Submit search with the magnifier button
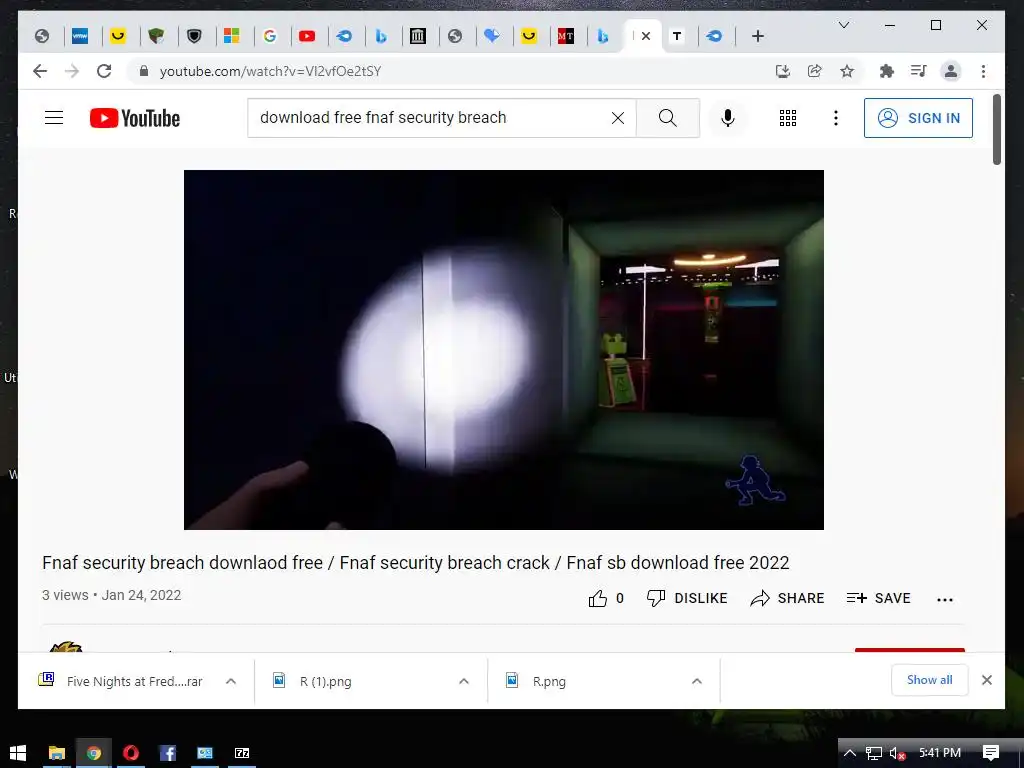This screenshot has width=1024, height=768. tap(667, 118)
